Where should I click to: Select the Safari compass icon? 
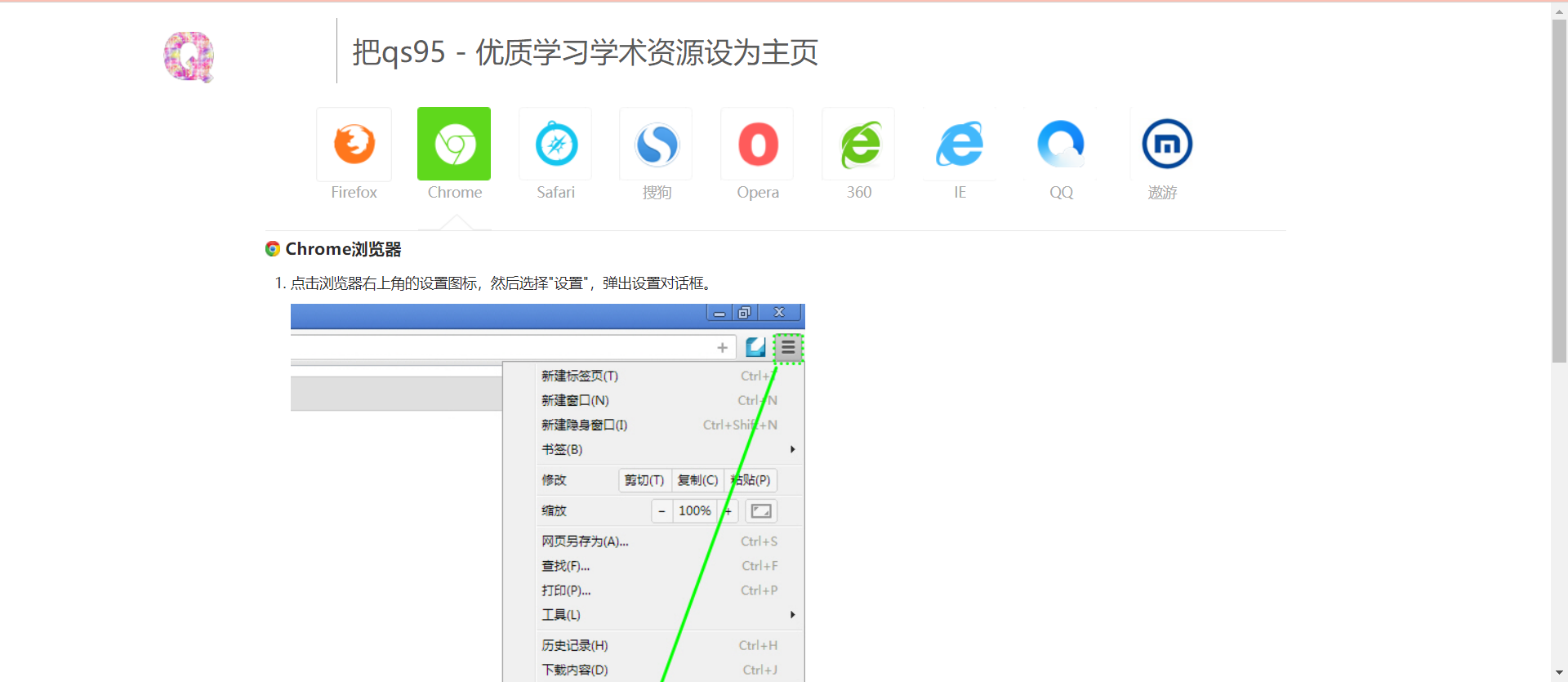[x=555, y=144]
